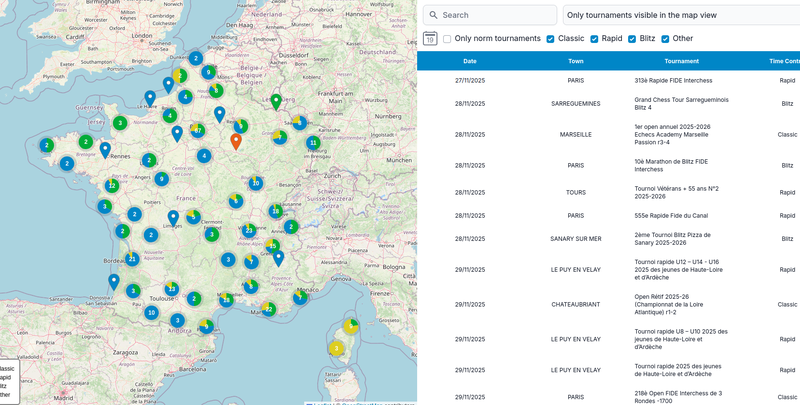
Task: Expand the cluster marker labeled 11 near Strasbourg
Action: click(x=313, y=143)
